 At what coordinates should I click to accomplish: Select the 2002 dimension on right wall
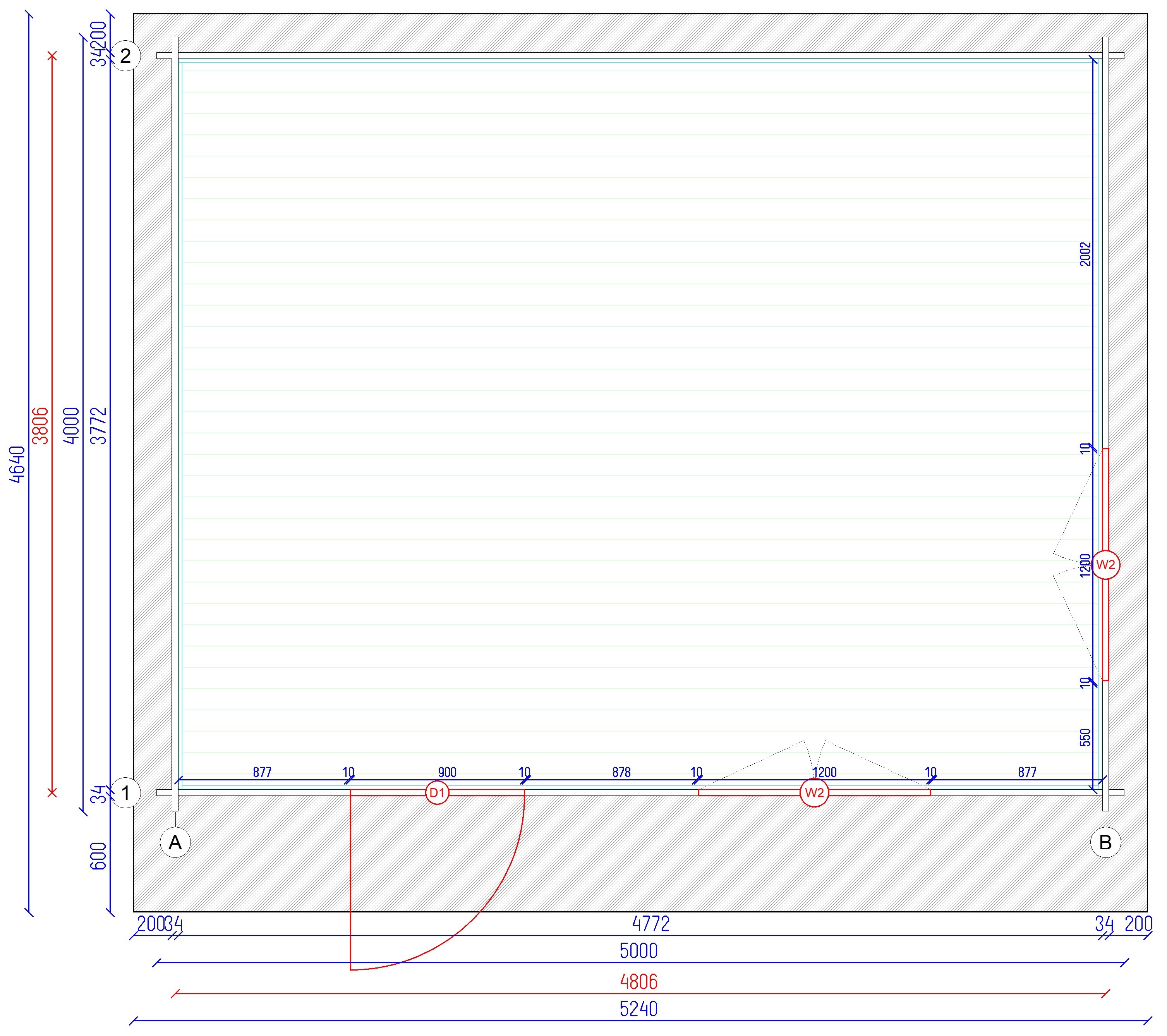[1085, 254]
